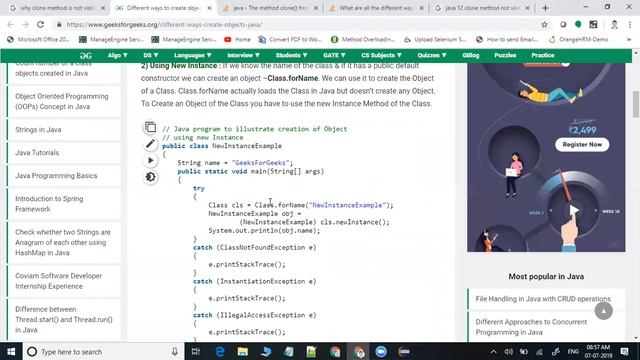Open GBlog in navbar
Screen dimensions: 640x360
pyautogui.click(x=471, y=56)
